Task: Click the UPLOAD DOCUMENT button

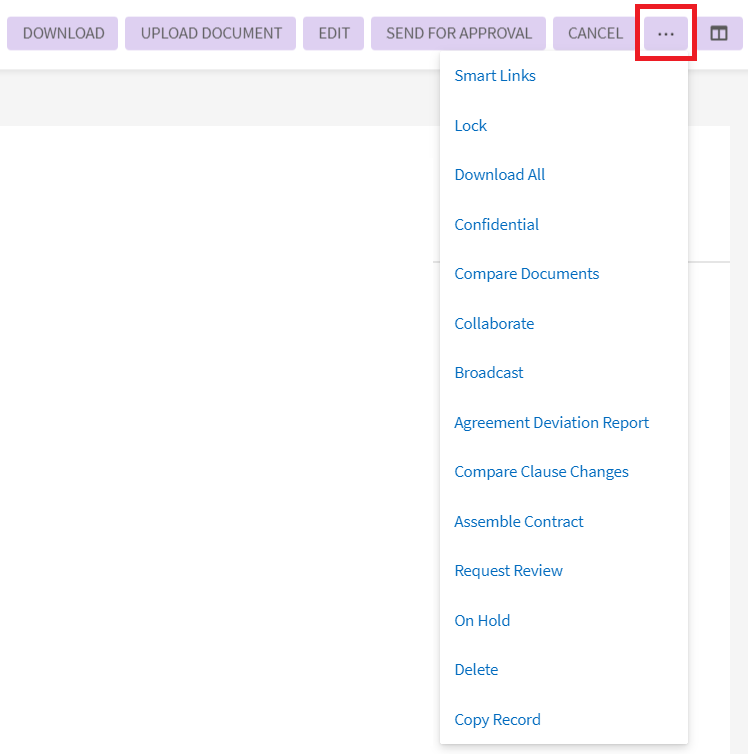Action: [211, 33]
